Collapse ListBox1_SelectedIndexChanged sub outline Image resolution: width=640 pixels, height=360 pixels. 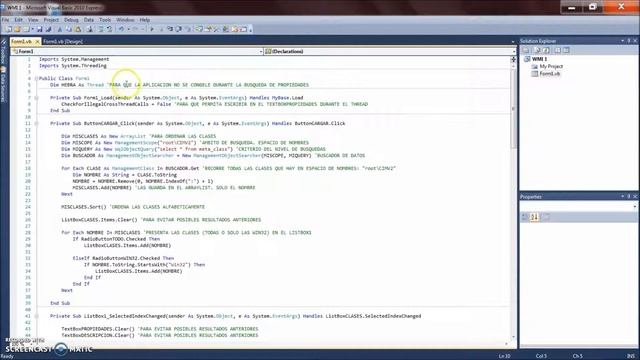(36, 316)
